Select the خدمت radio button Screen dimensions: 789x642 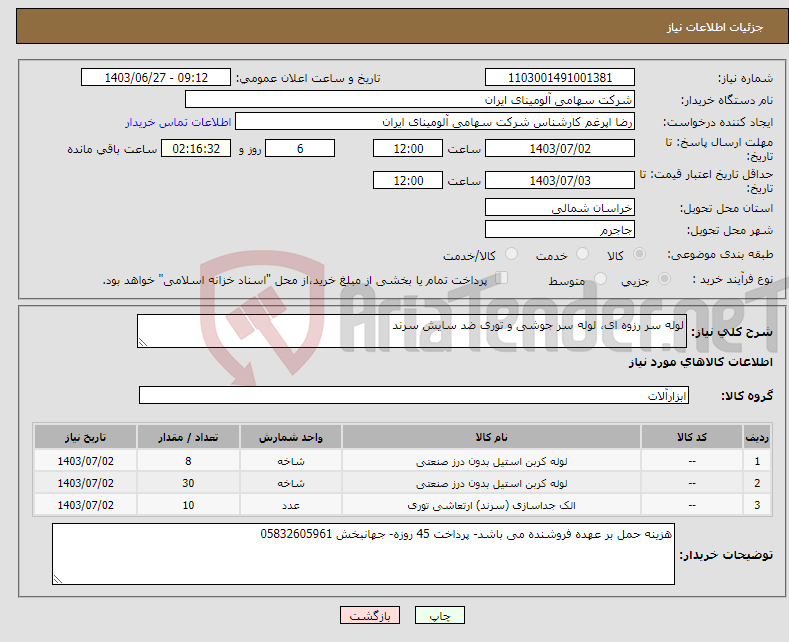(x=582, y=254)
